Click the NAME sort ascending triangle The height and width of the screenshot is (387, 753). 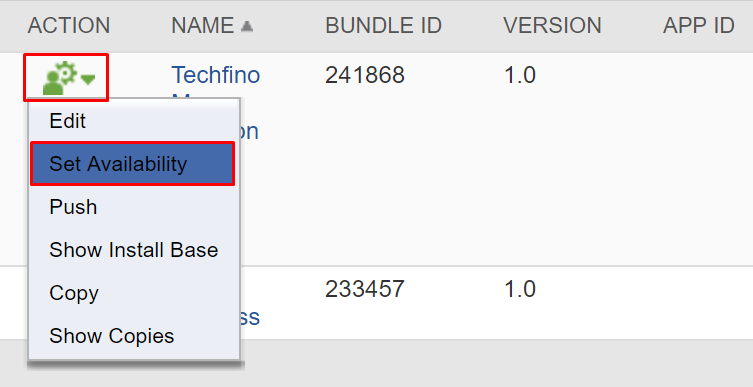246,25
